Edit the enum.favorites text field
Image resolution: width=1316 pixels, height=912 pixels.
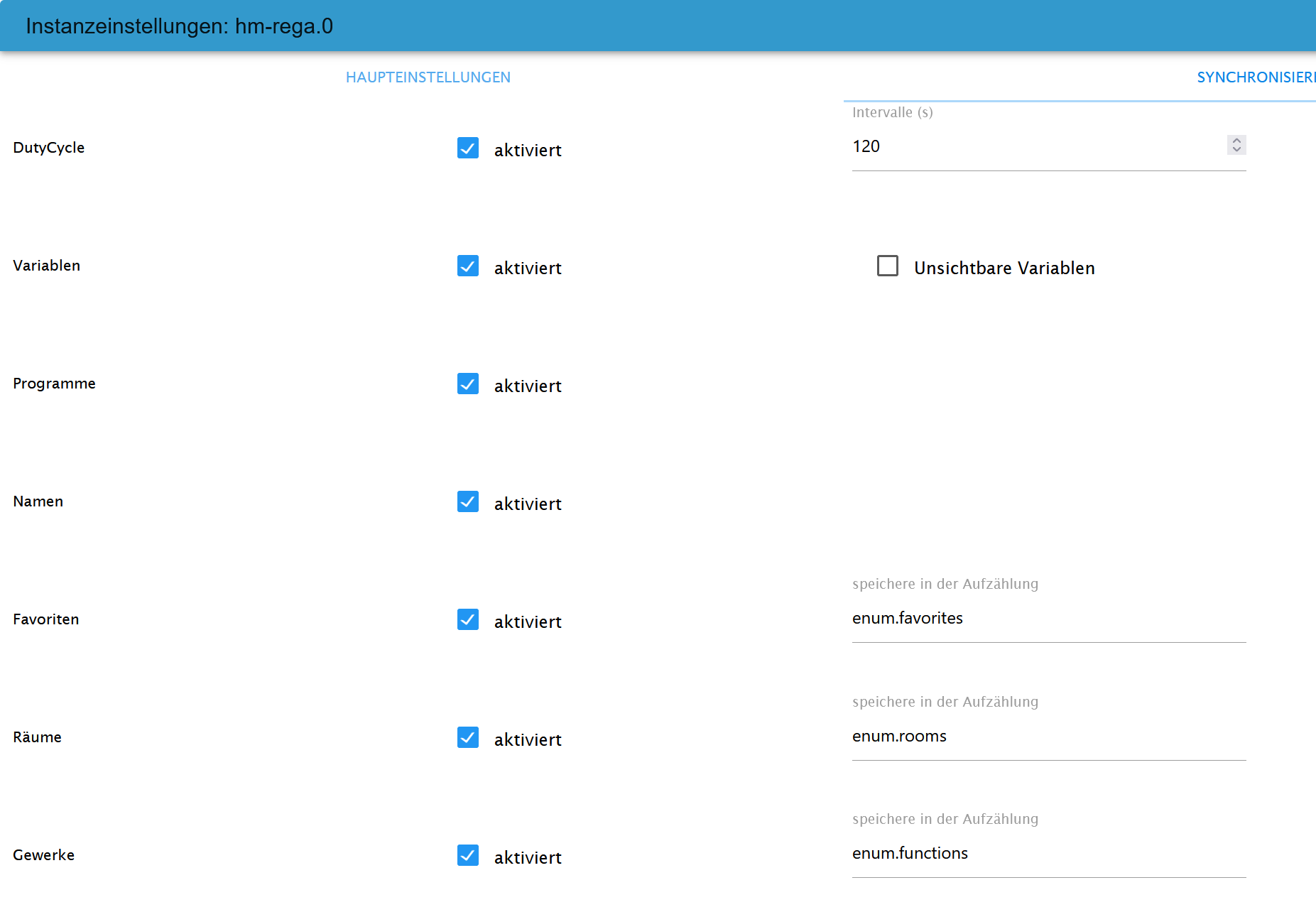click(x=1048, y=618)
